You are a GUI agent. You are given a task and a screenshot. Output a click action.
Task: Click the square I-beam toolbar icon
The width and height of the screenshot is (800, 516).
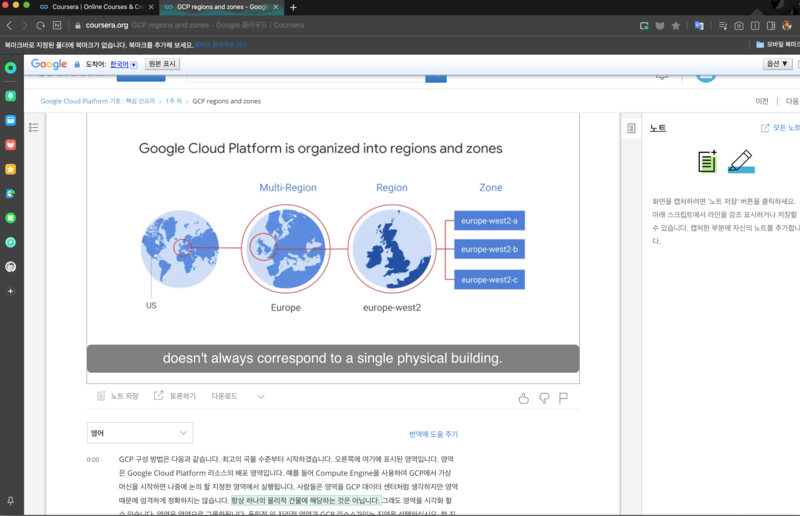coord(755,26)
